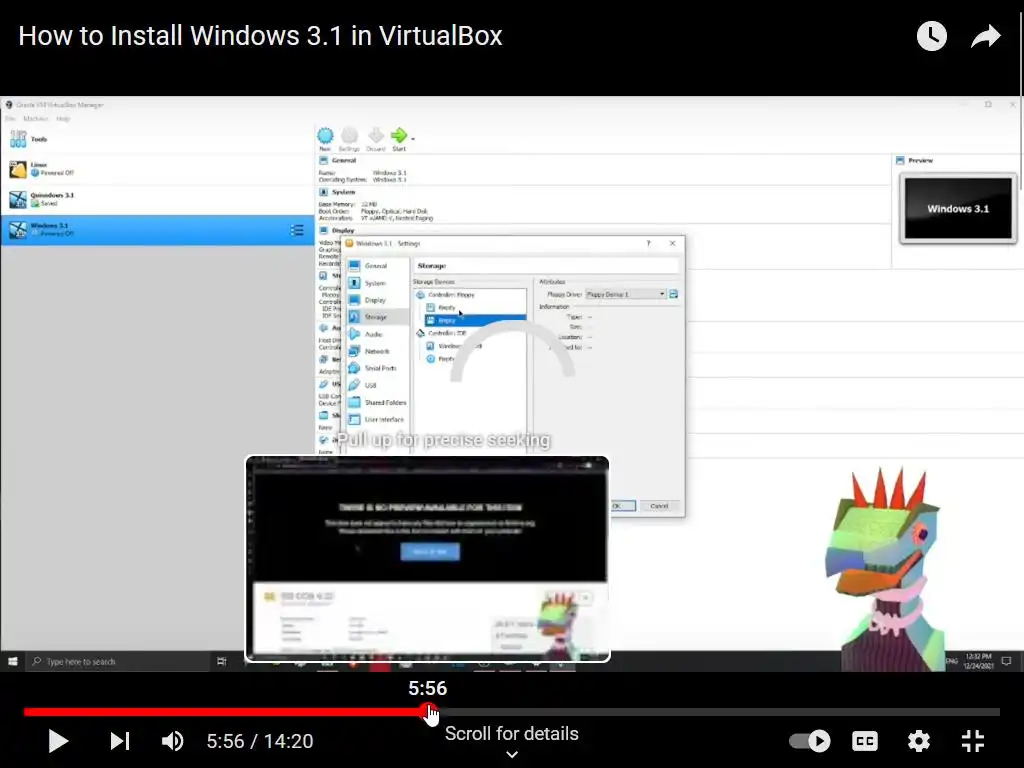Image resolution: width=1024 pixels, height=768 pixels.
Task: Click the video title How to Install Windows 3.1
Action: [x=260, y=36]
